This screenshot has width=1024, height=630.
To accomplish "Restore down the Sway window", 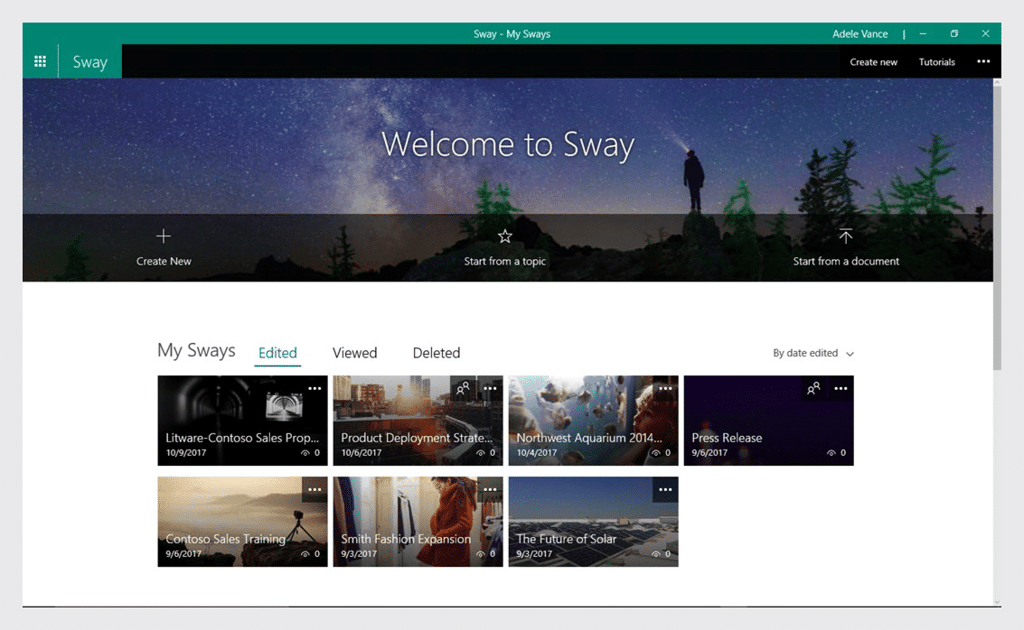I will pyautogui.click(x=954, y=34).
